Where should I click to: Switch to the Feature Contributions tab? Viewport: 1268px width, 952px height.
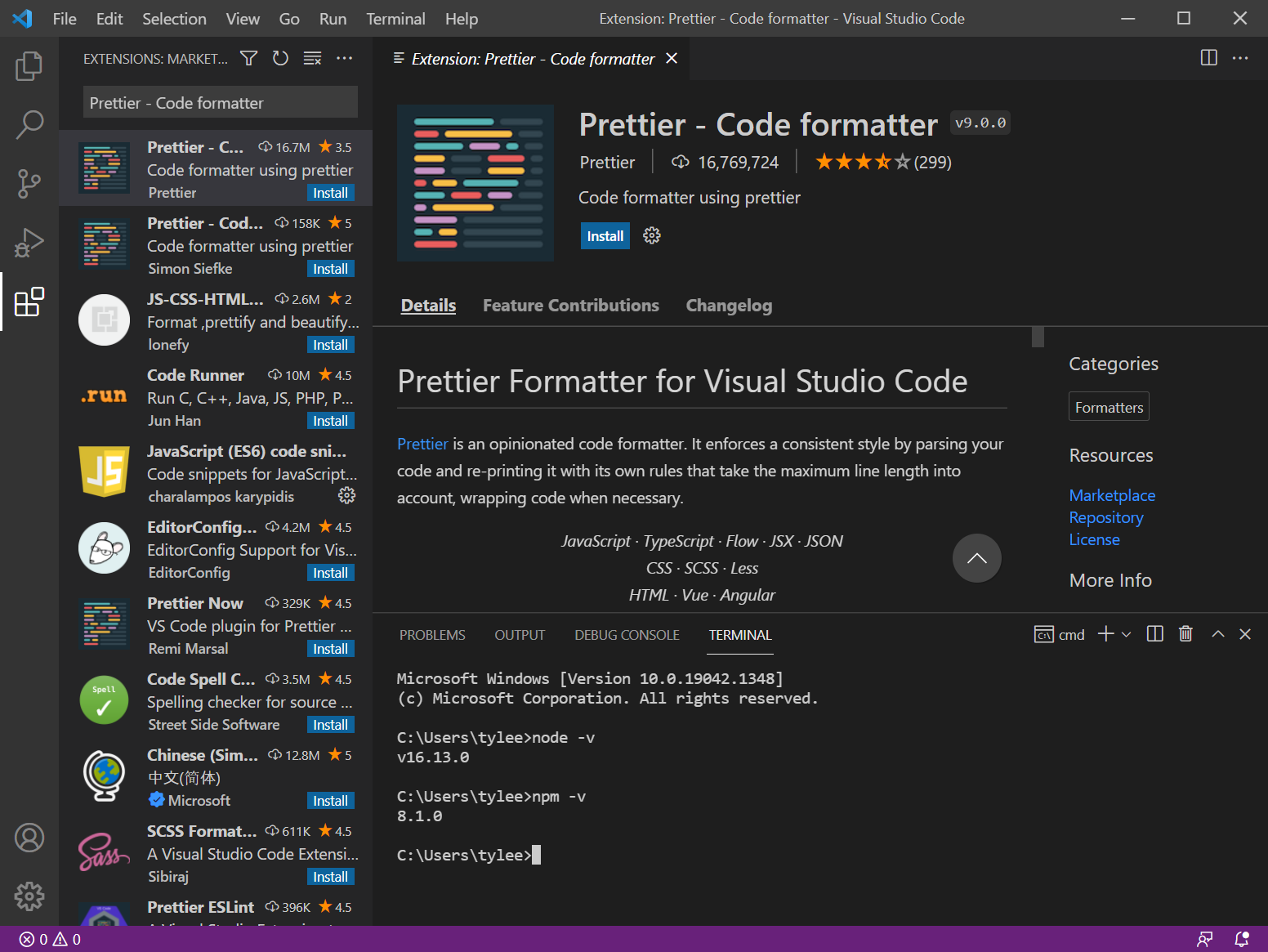pos(570,305)
